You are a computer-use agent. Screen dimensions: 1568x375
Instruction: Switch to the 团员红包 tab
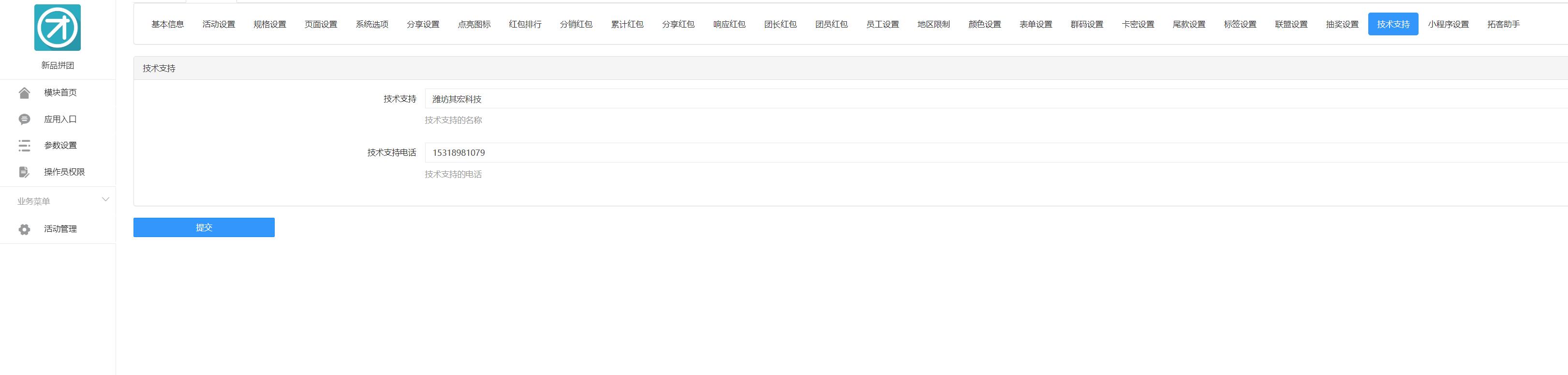click(x=831, y=24)
